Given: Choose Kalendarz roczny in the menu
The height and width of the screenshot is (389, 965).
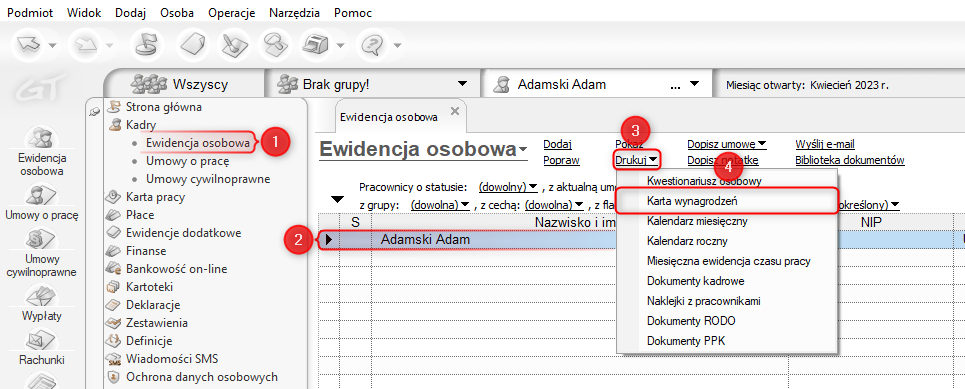Looking at the screenshot, I should (727, 241).
